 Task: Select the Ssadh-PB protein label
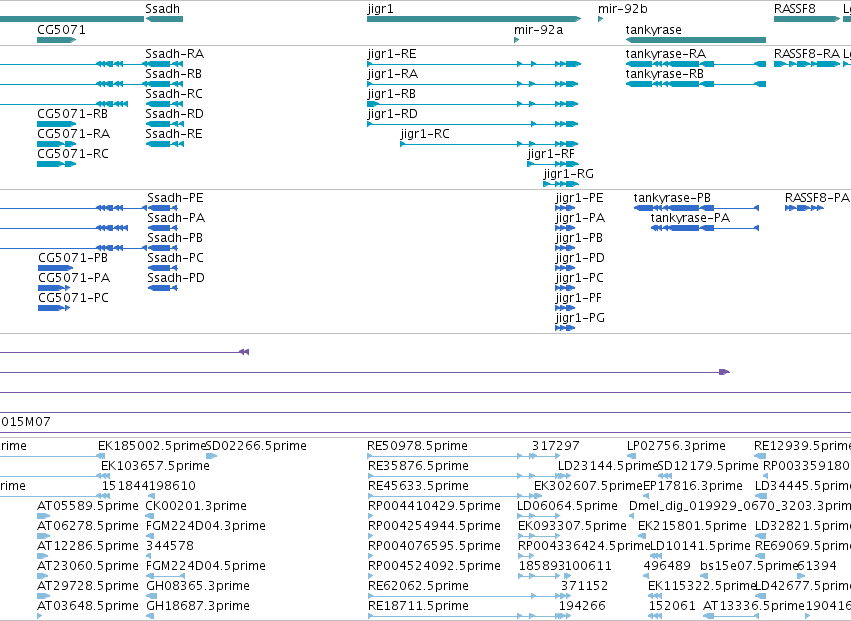tap(175, 238)
